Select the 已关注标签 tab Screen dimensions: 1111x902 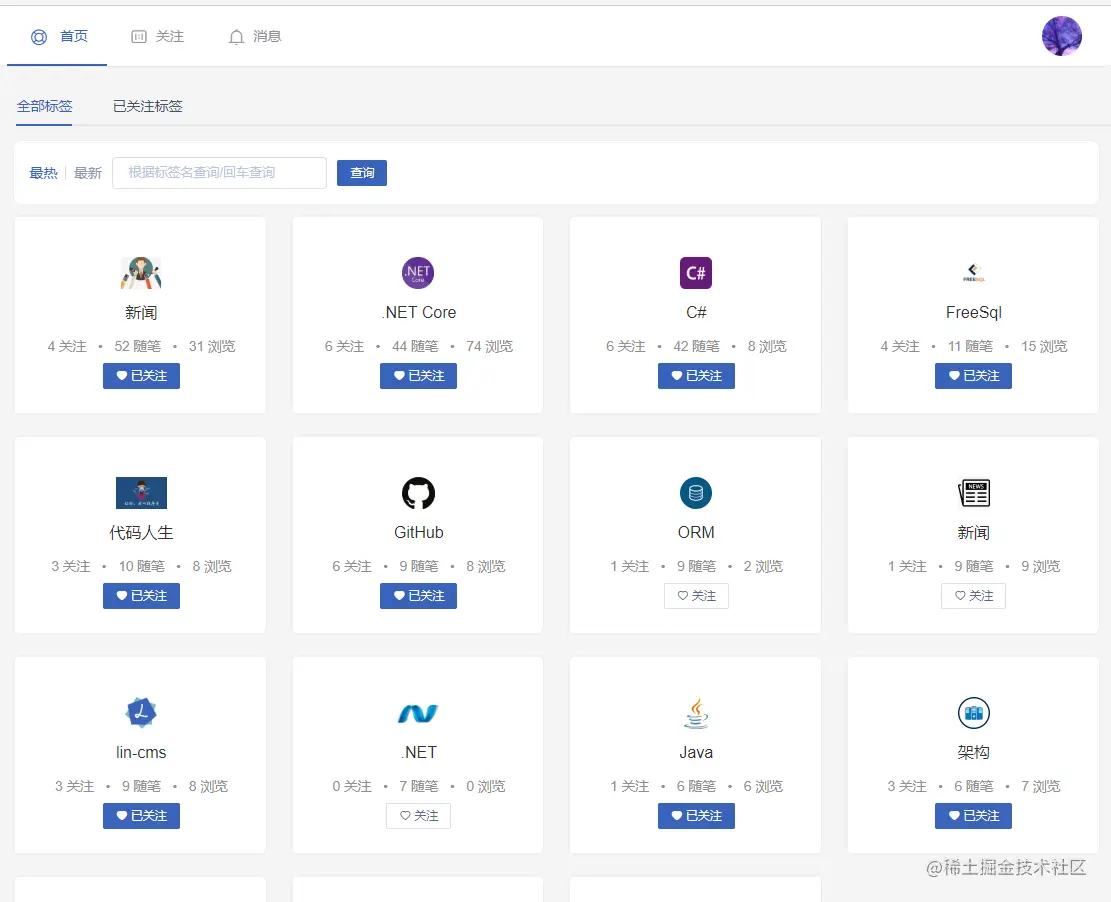pos(147,106)
